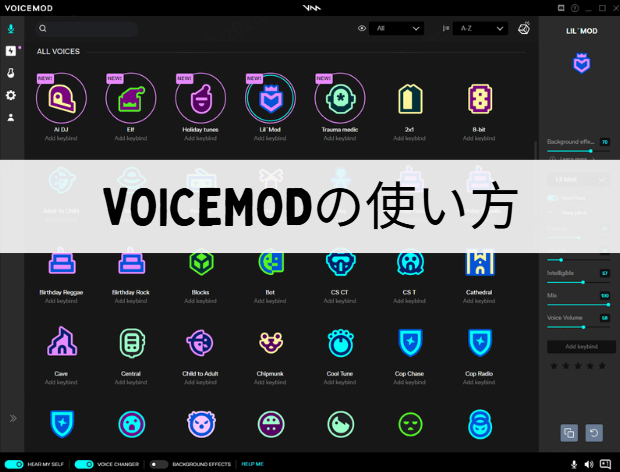Click the eye visibility filter icon

pos(361,28)
